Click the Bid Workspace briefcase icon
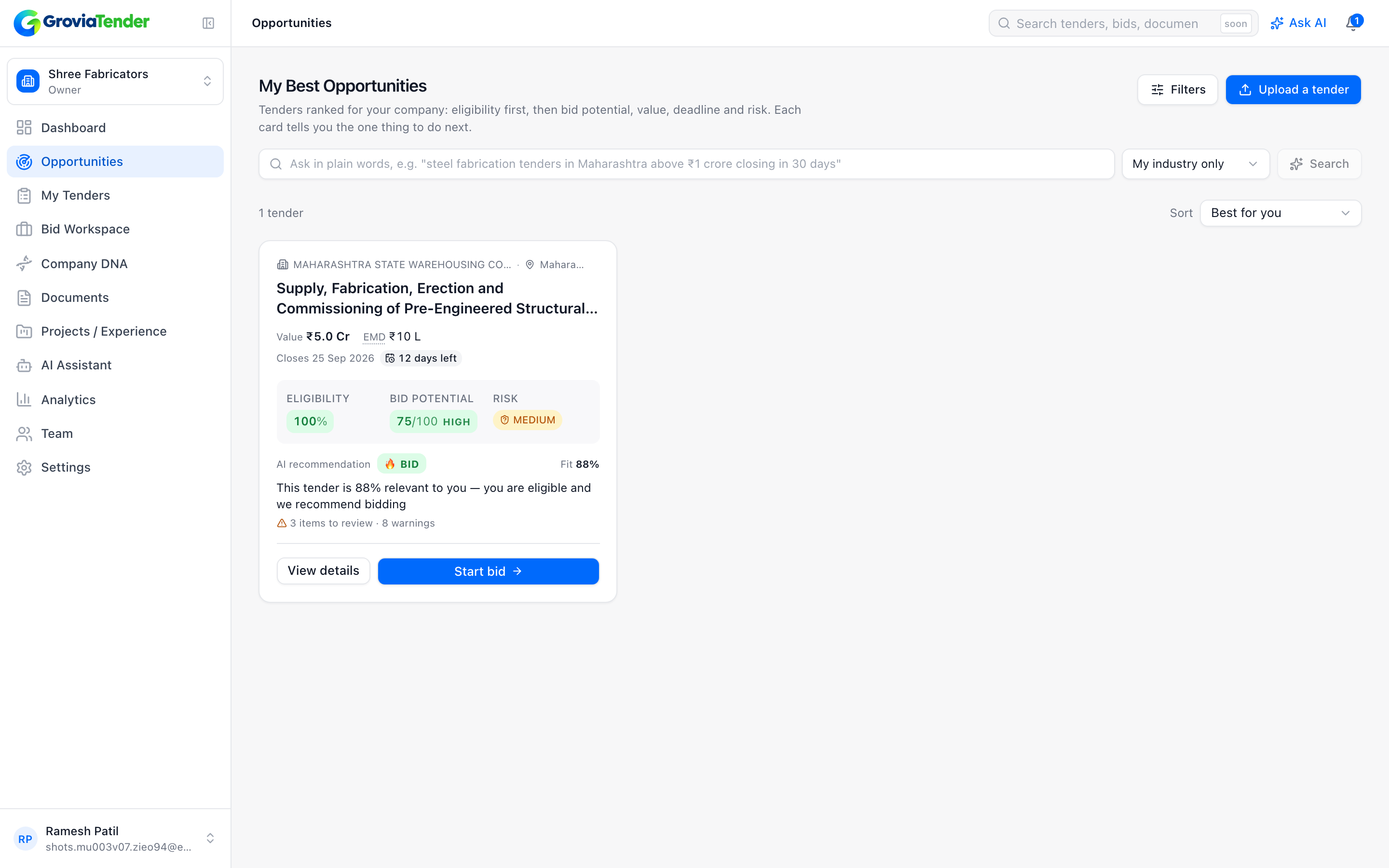This screenshot has height=868, width=1389. 24,229
